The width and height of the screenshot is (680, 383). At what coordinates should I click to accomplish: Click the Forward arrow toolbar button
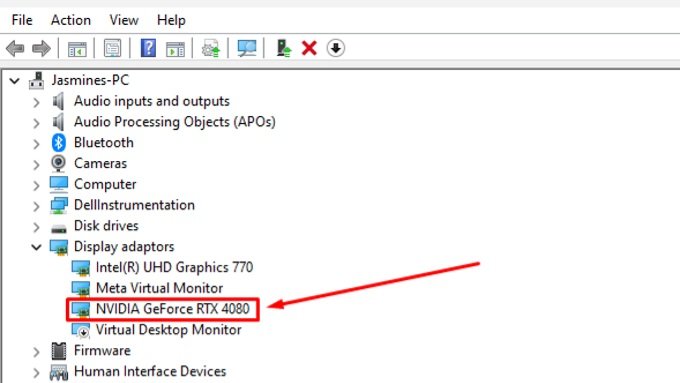click(41, 48)
